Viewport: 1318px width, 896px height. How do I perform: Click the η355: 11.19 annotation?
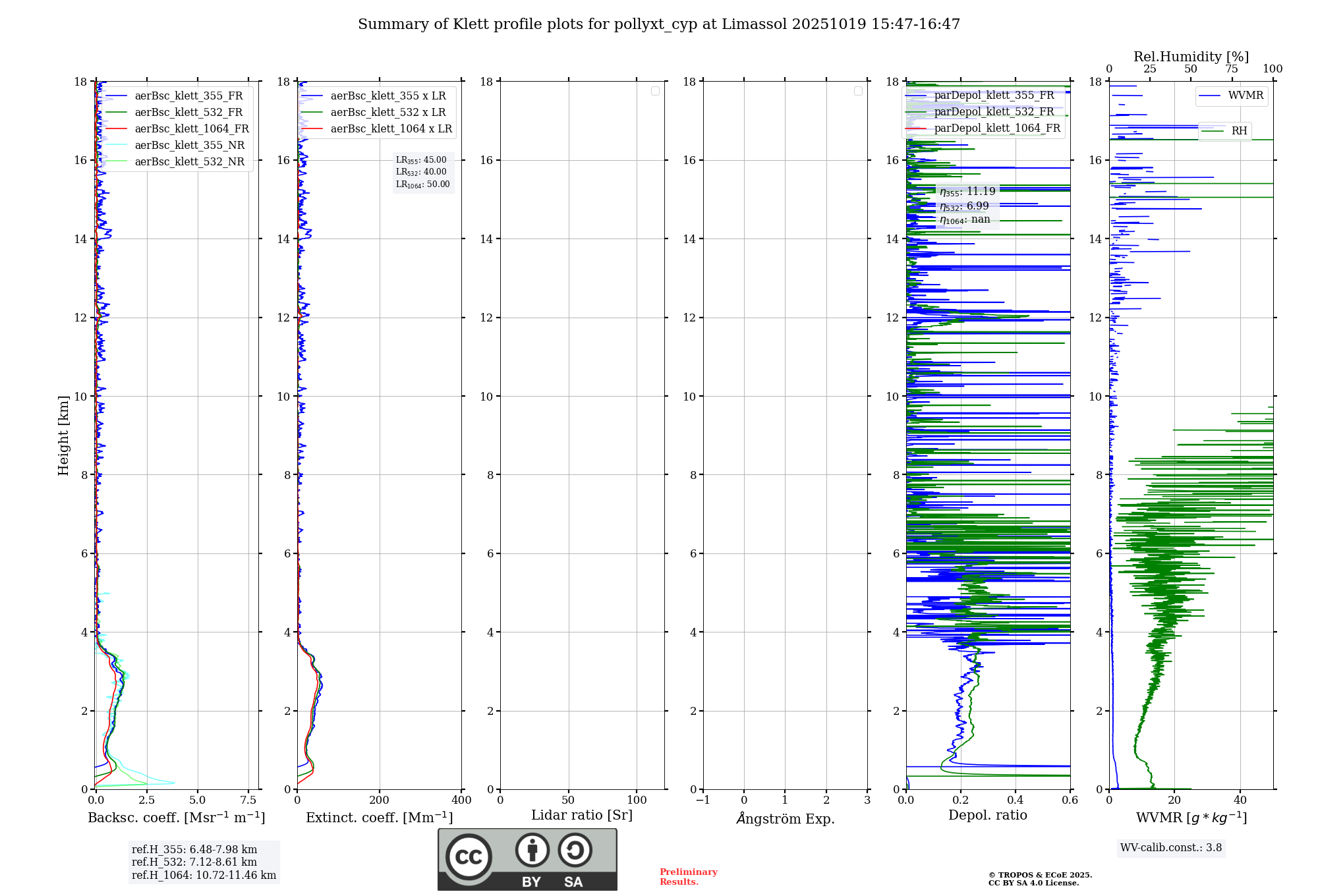click(x=967, y=192)
